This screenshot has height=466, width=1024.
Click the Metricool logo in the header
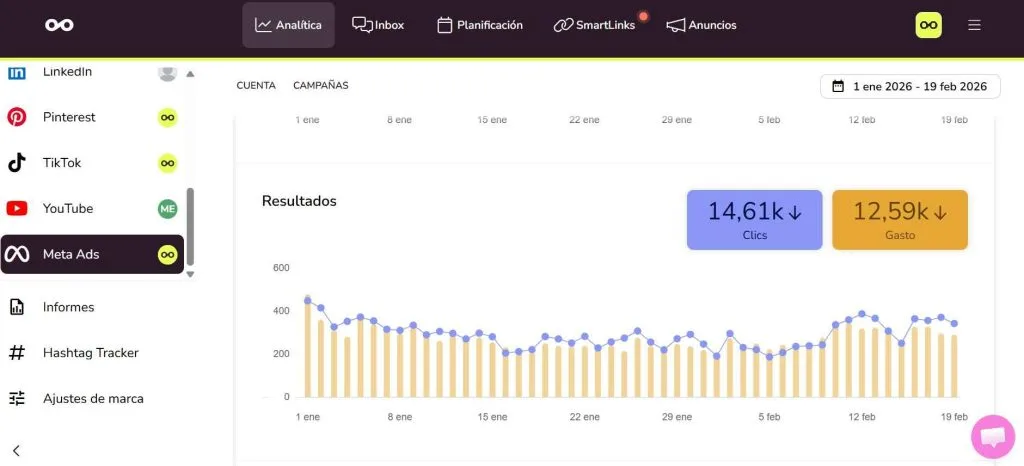tap(59, 25)
